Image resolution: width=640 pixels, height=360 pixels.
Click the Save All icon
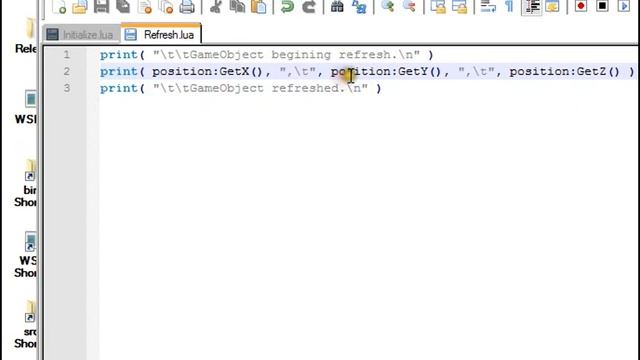(x=123, y=7)
